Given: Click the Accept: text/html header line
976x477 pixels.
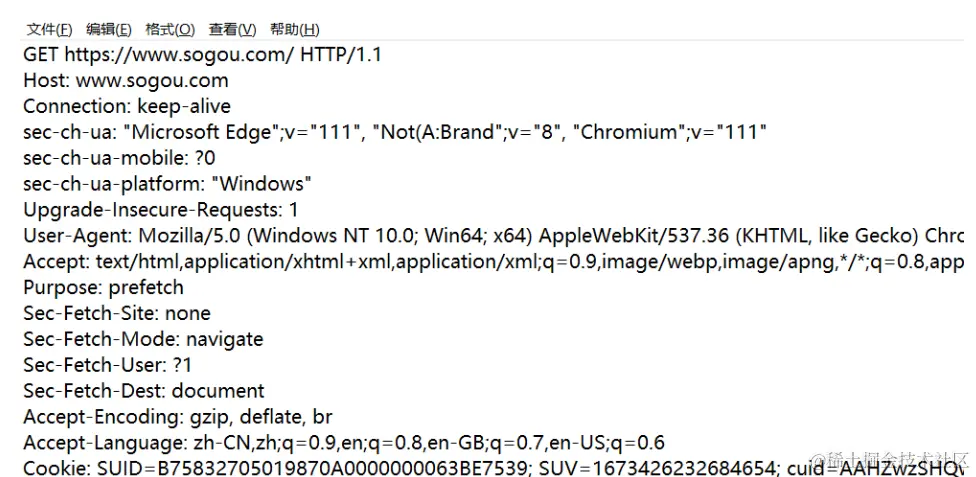Looking at the screenshot, I should pos(494,262).
